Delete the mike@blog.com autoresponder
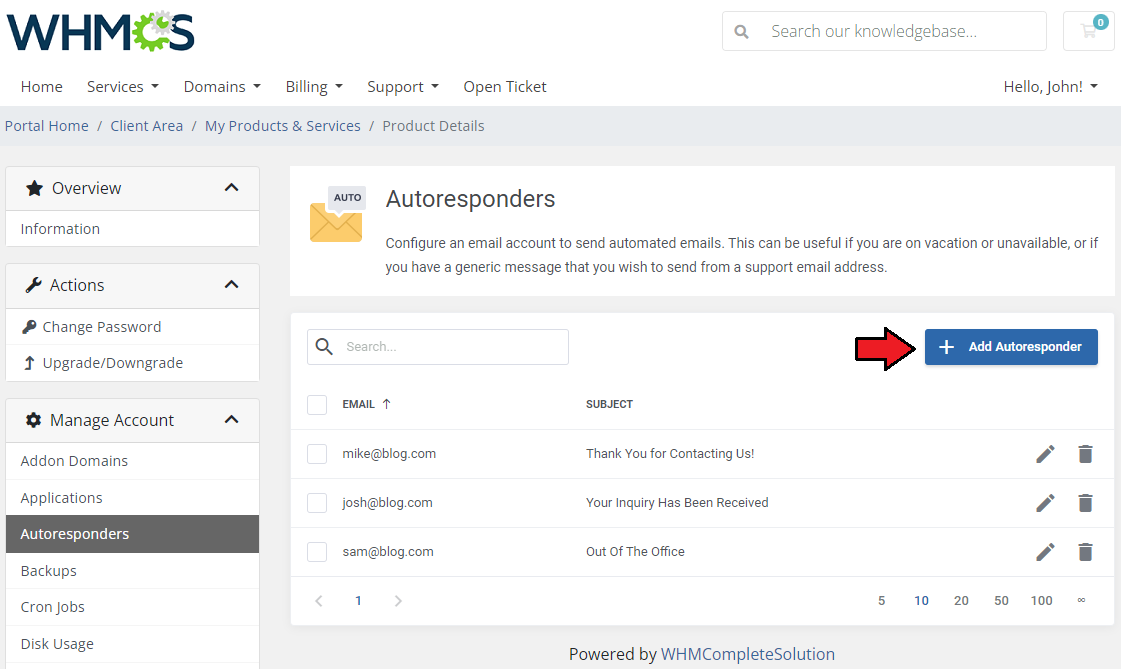 [x=1085, y=454]
